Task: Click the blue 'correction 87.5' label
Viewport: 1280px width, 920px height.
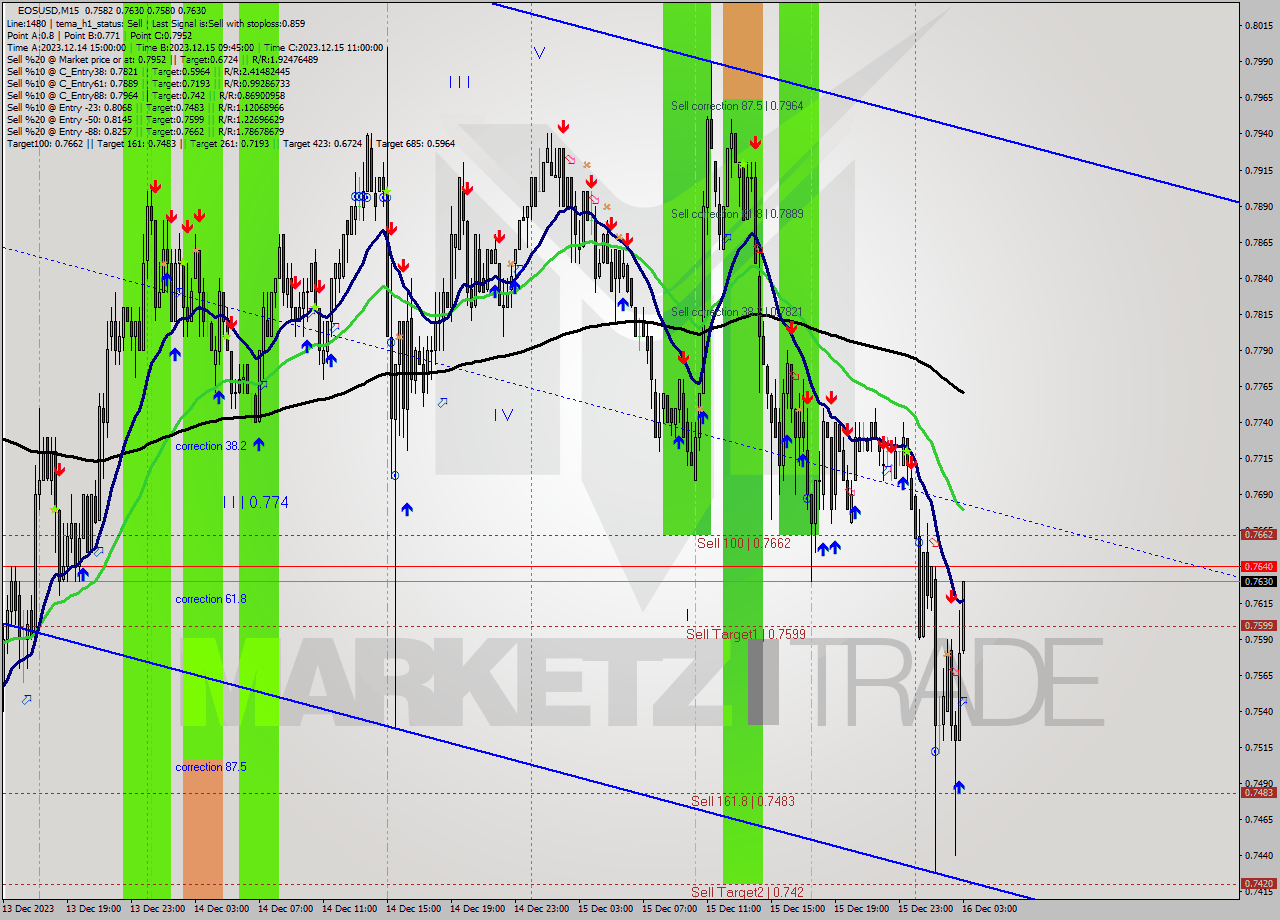Action: tap(211, 767)
